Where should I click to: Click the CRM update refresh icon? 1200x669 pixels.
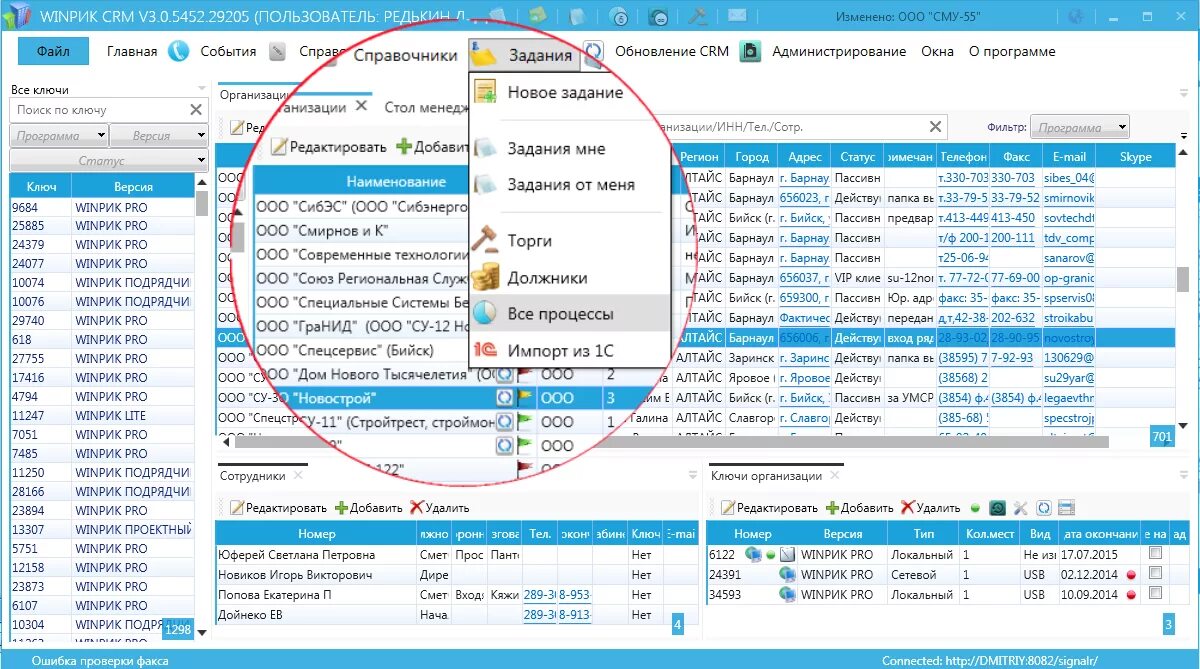tap(594, 53)
